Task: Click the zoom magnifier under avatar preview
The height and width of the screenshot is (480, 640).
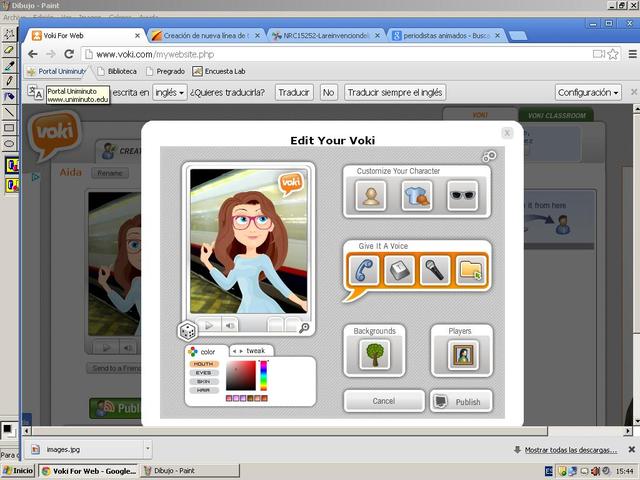Action: pos(304,328)
